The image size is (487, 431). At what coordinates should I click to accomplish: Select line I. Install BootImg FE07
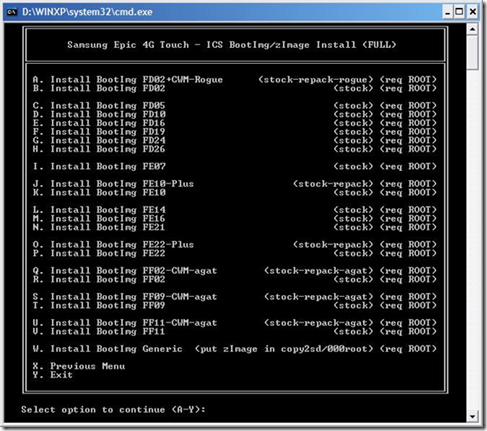point(99,166)
